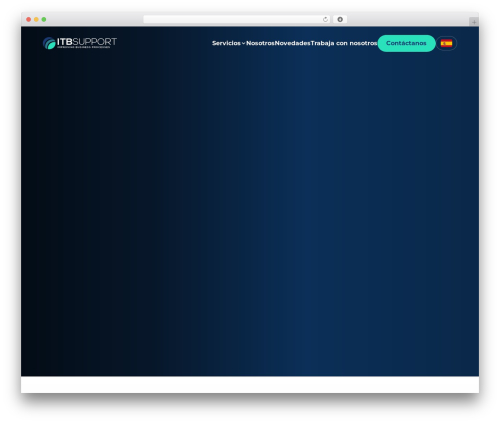
Task: Open Trabaja con nosotros link
Action: pos(344,43)
